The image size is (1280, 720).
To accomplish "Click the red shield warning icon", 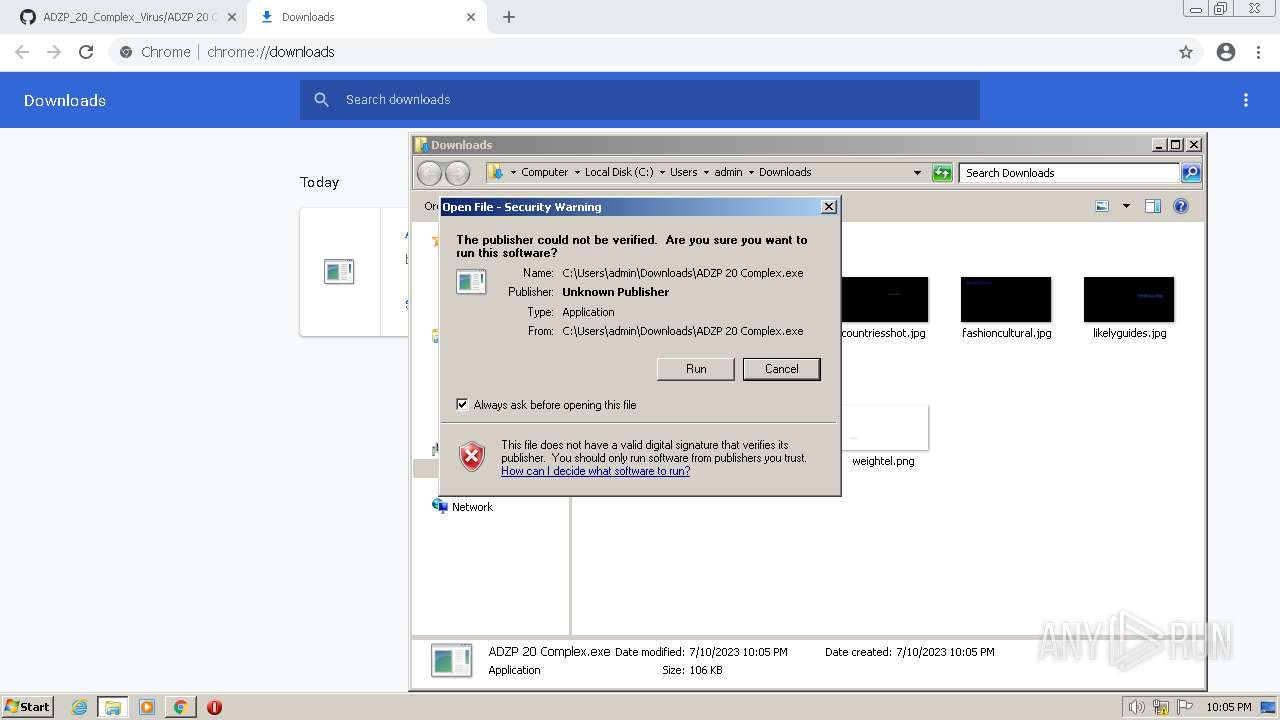I will (x=472, y=456).
